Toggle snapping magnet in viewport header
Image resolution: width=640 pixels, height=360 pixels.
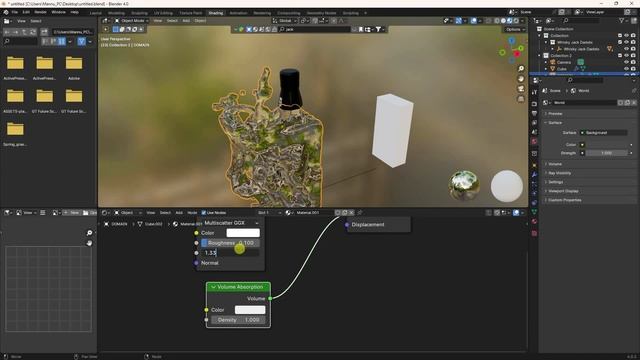tap(315, 20)
